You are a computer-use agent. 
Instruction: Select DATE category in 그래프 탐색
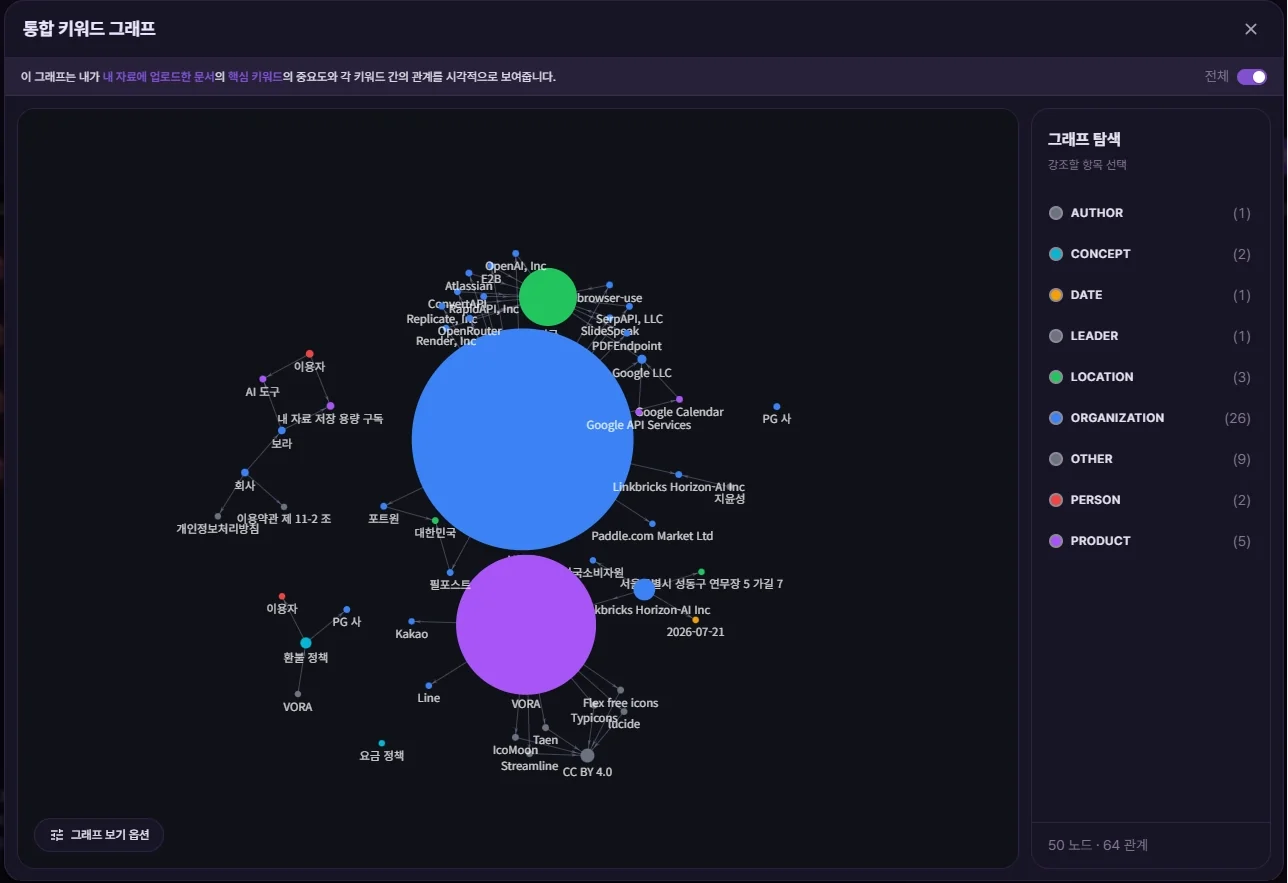point(1150,295)
